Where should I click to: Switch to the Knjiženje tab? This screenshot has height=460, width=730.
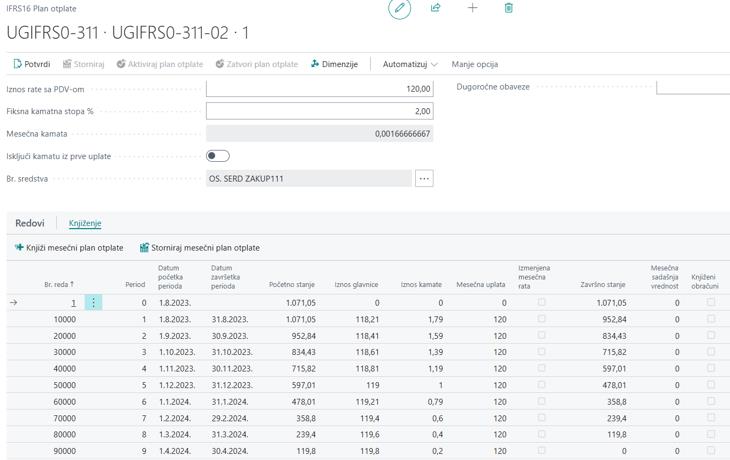(x=85, y=223)
